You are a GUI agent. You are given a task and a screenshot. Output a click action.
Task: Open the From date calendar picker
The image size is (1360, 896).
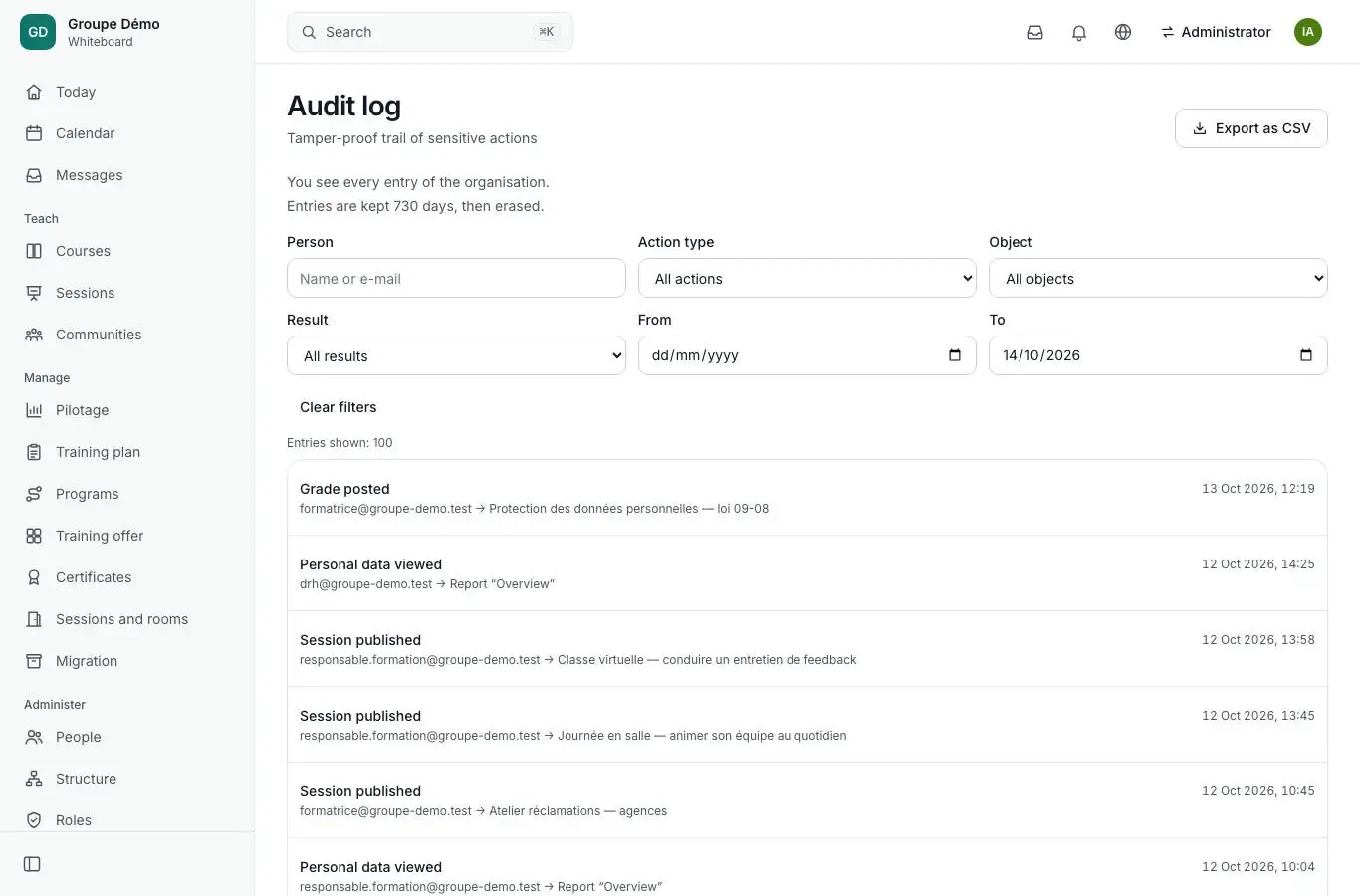pyautogui.click(x=955, y=355)
